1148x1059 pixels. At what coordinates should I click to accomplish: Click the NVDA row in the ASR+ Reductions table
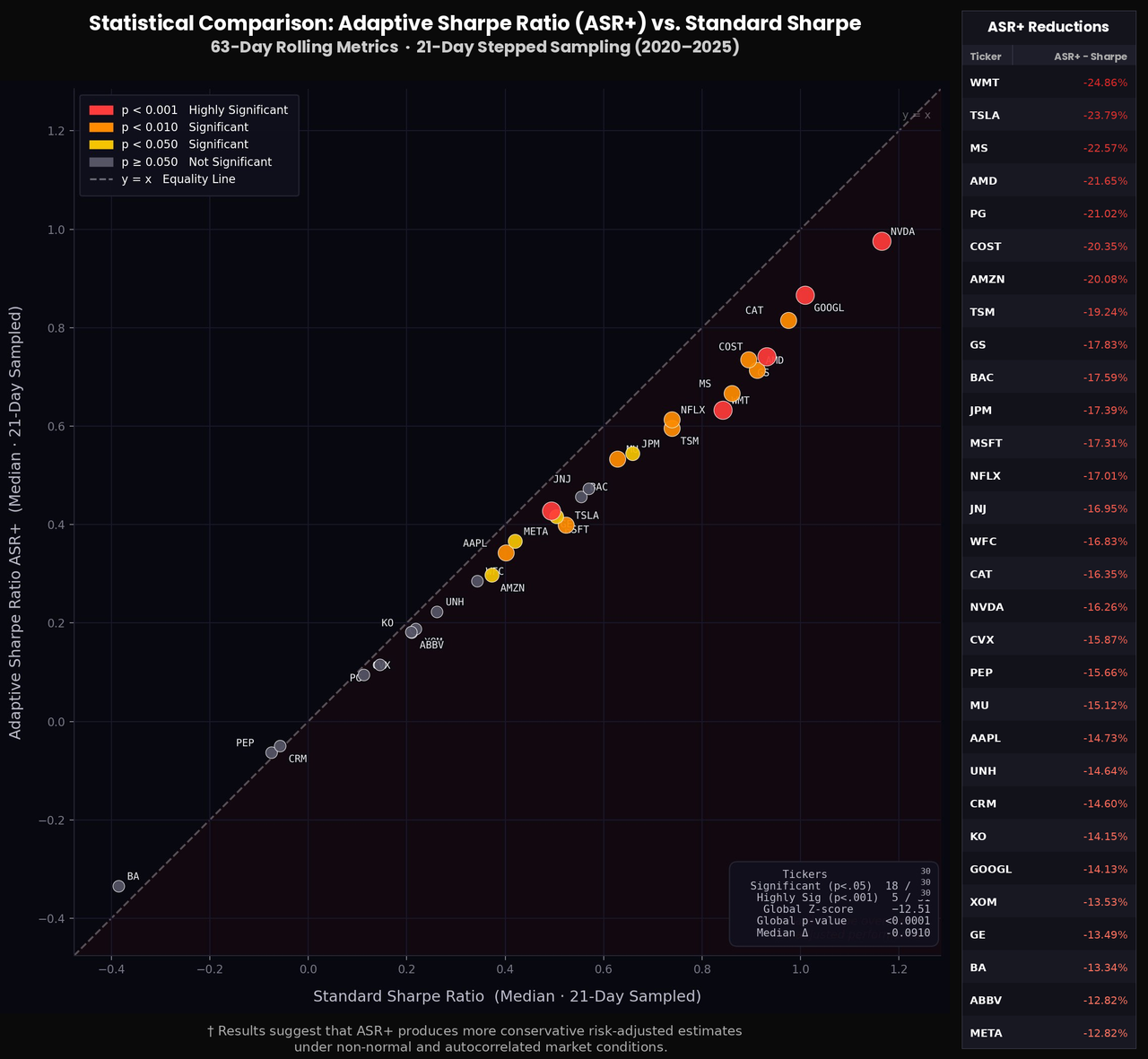coord(1048,607)
